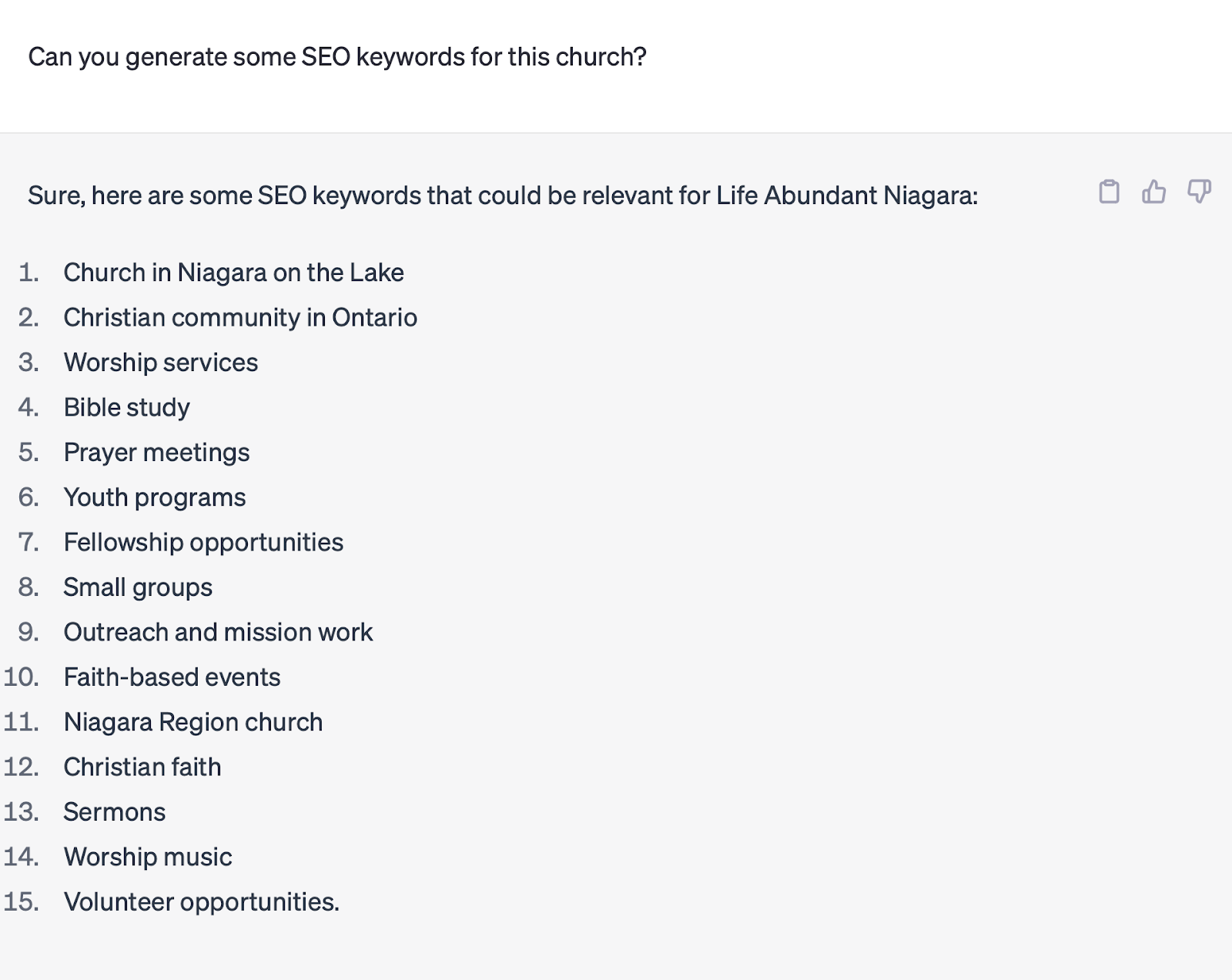This screenshot has width=1232, height=980.
Task: Click the 'Faith-based events' keyword
Action: coord(172,677)
